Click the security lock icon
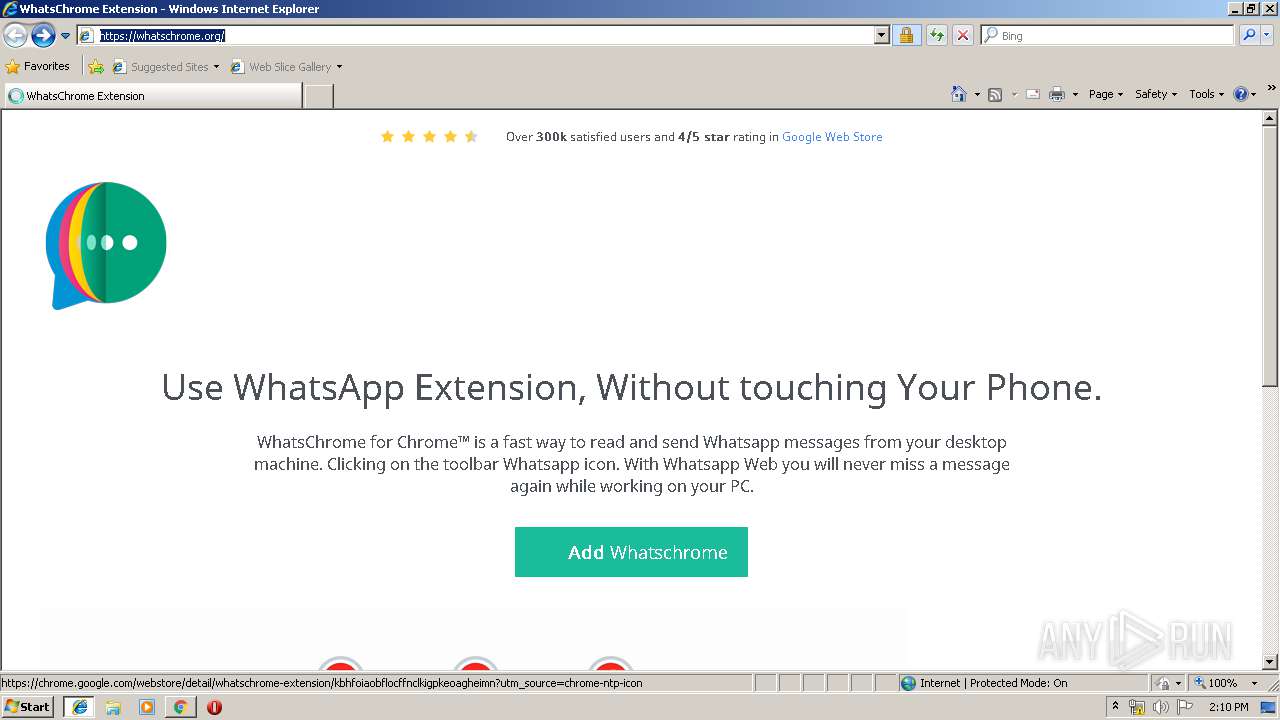This screenshot has width=1280, height=720. [x=906, y=35]
